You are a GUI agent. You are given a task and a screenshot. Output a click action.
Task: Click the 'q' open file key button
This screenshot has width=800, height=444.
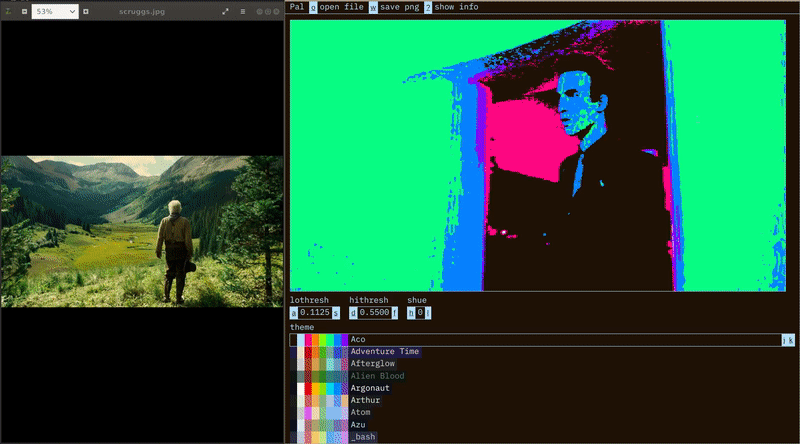click(313, 7)
